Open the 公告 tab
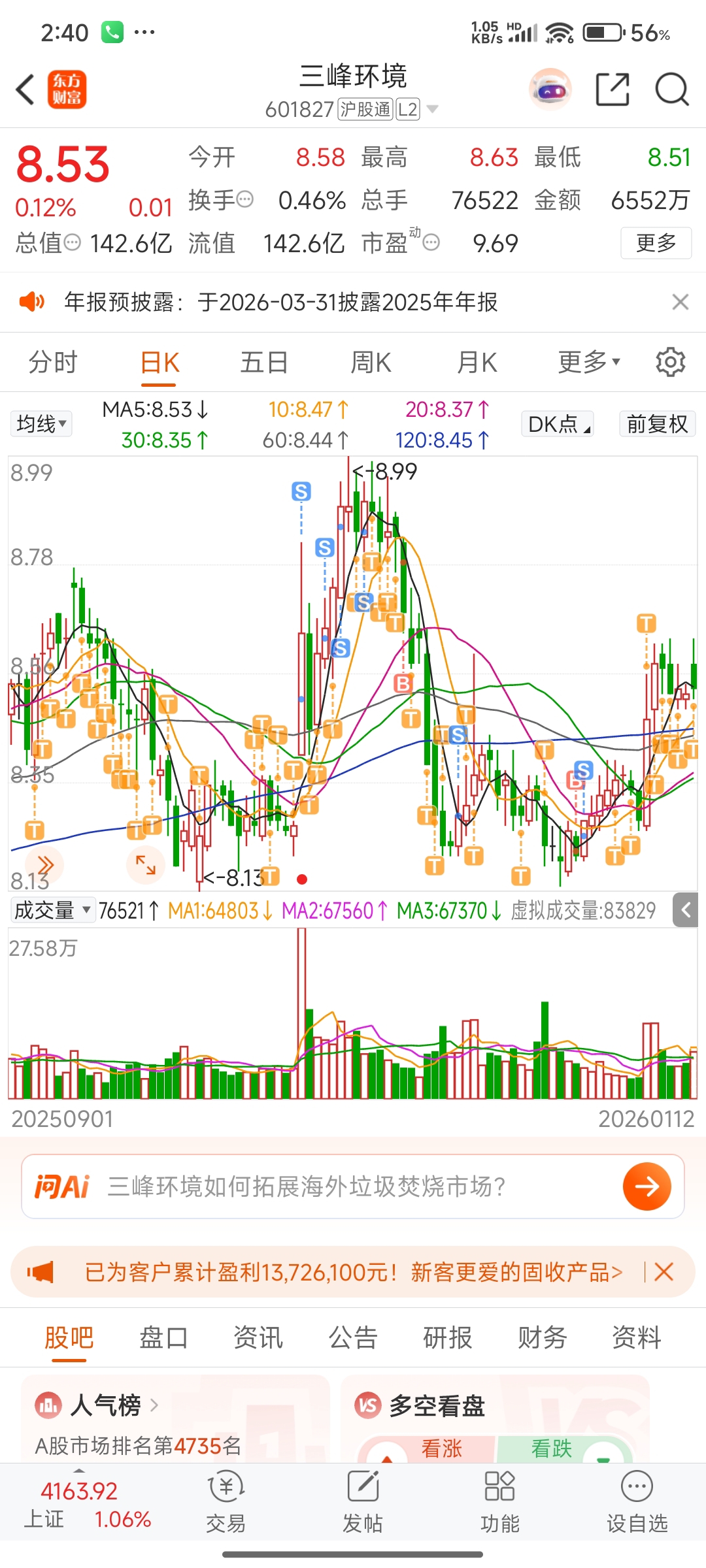706x1568 pixels. (353, 1337)
